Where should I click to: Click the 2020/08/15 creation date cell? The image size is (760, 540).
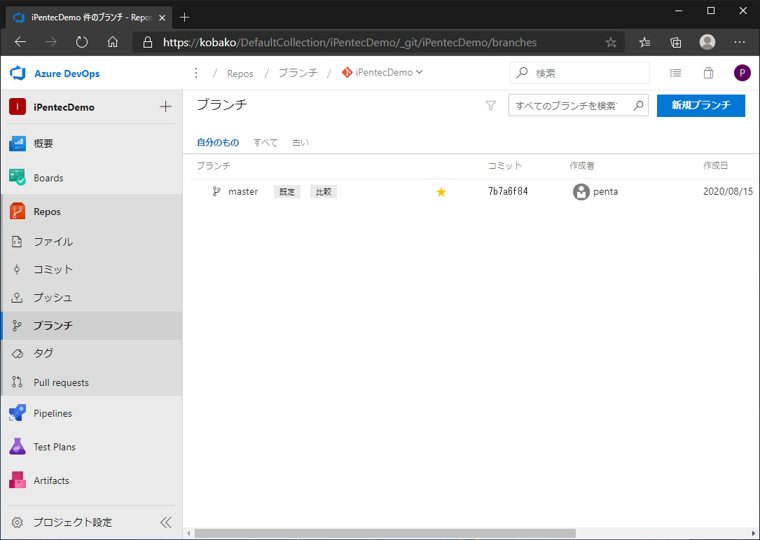pos(728,191)
